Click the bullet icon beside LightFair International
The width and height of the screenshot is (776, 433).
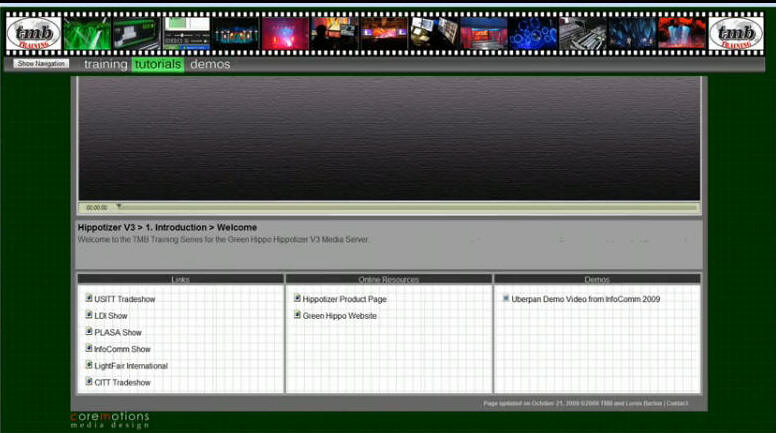point(89,365)
